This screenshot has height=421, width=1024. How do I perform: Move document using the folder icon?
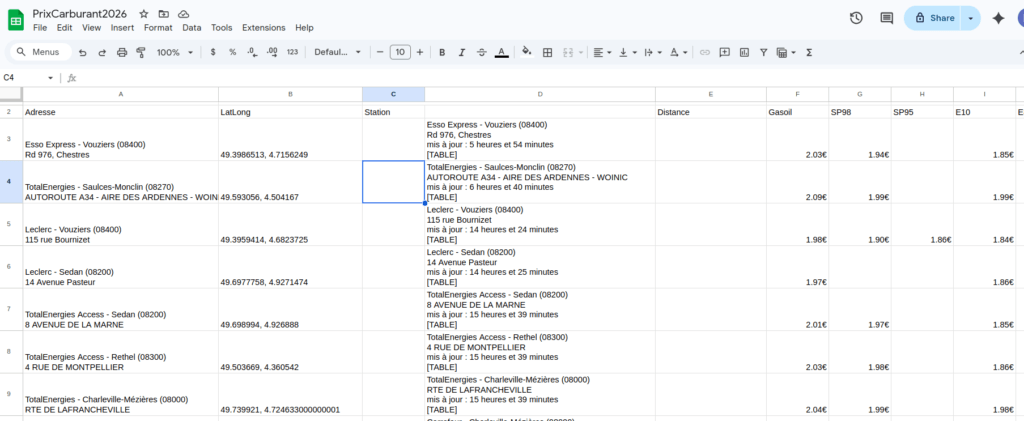pyautogui.click(x=163, y=14)
